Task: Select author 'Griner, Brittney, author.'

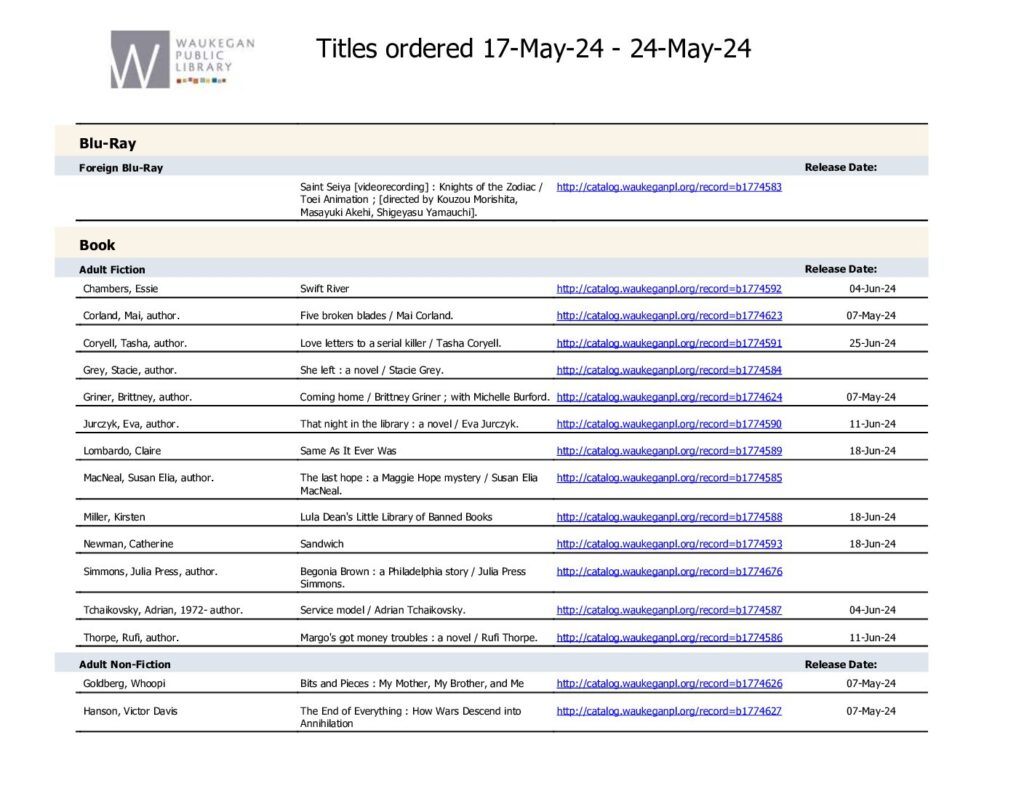Action: pos(137,397)
